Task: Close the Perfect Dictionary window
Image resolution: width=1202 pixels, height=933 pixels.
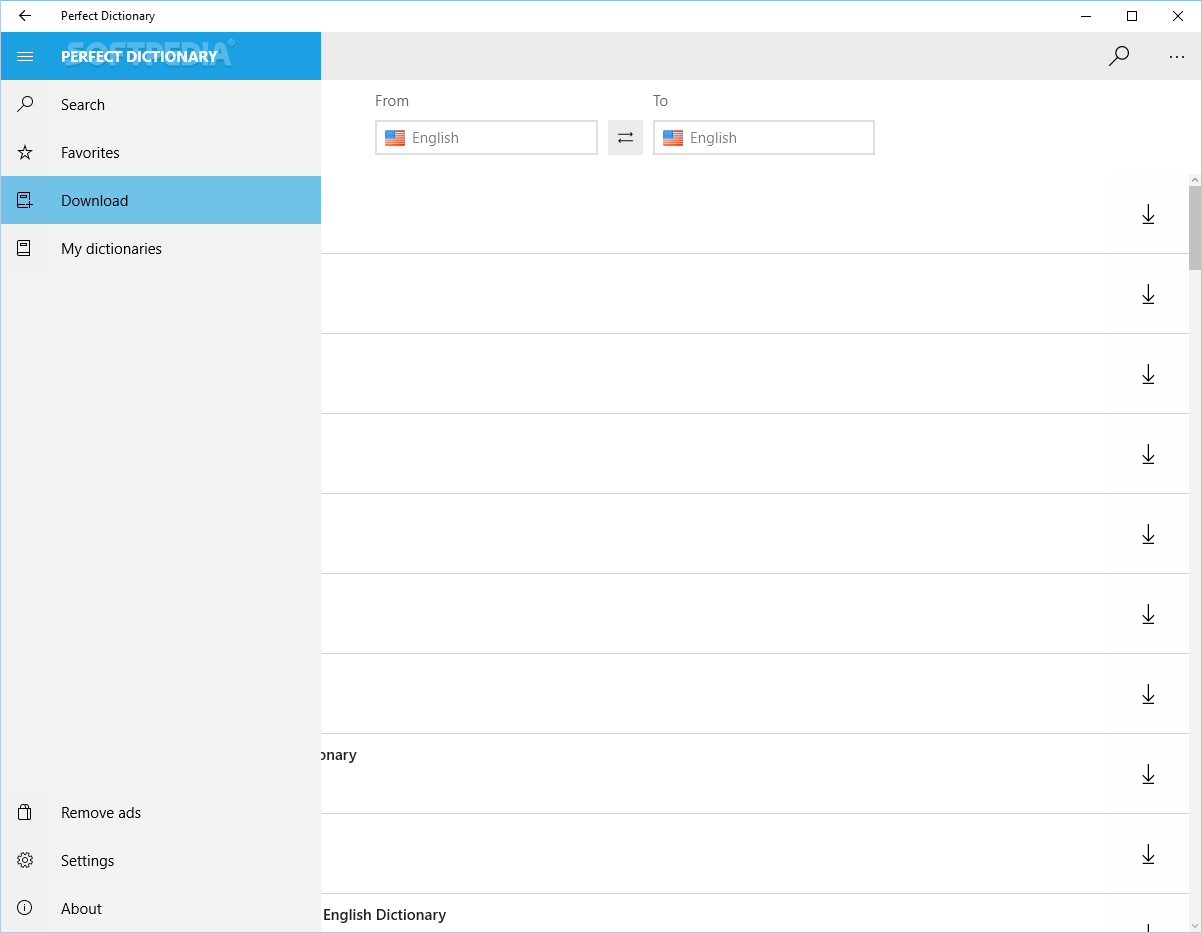Action: (x=1178, y=16)
